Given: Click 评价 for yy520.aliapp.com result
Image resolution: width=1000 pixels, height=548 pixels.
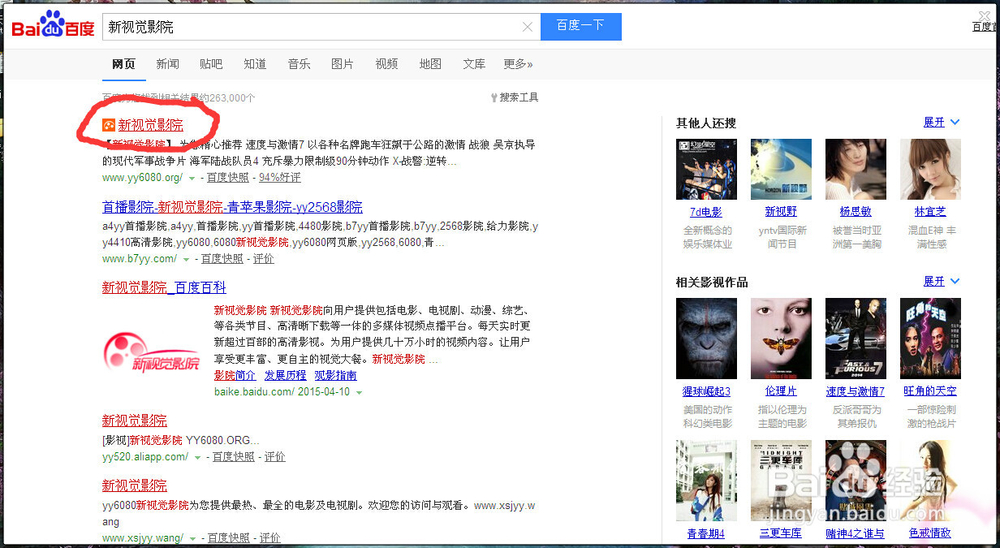Looking at the screenshot, I should pos(275,456).
